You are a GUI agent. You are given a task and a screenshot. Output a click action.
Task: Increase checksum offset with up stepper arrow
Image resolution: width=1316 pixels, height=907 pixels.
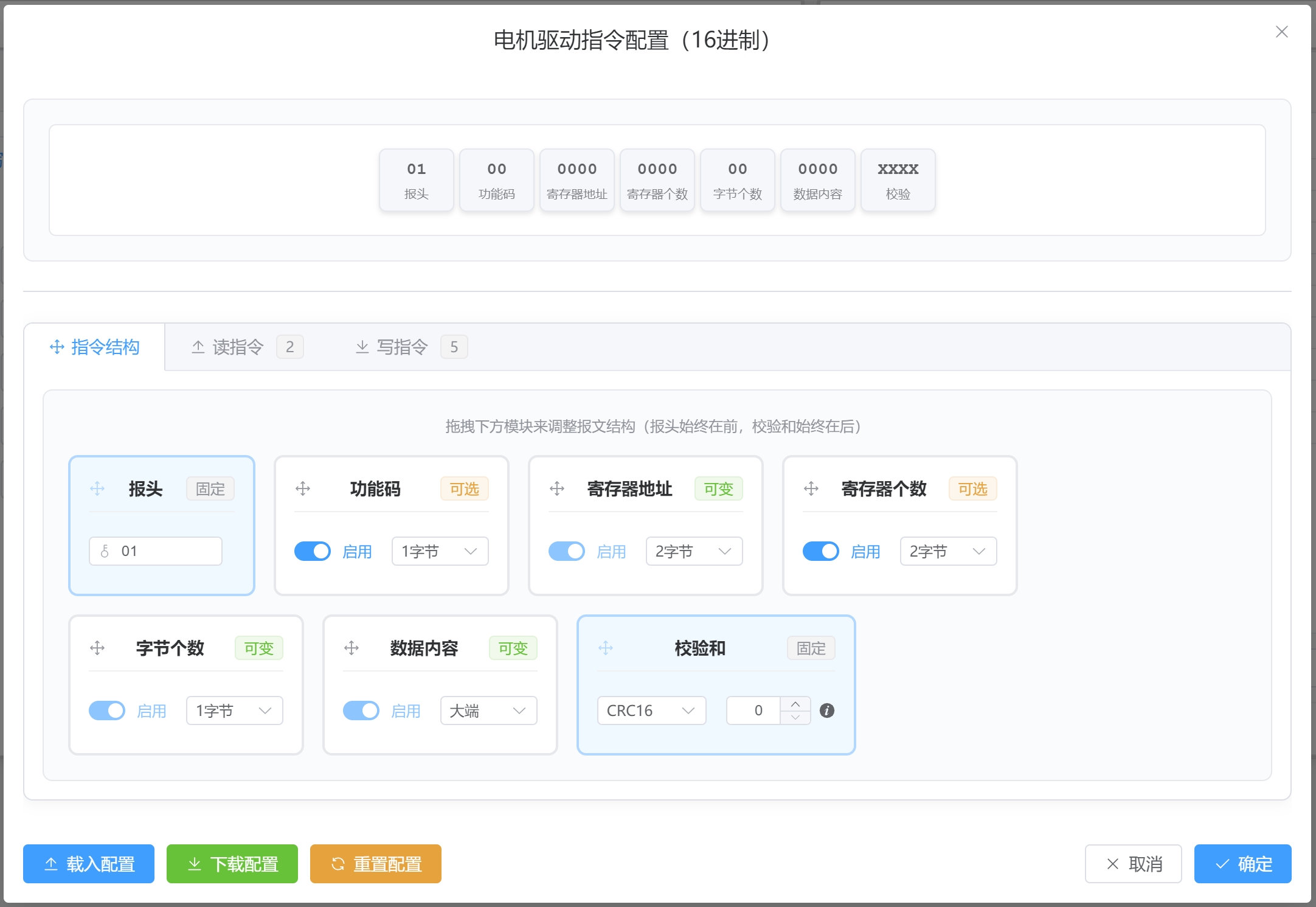(x=795, y=704)
